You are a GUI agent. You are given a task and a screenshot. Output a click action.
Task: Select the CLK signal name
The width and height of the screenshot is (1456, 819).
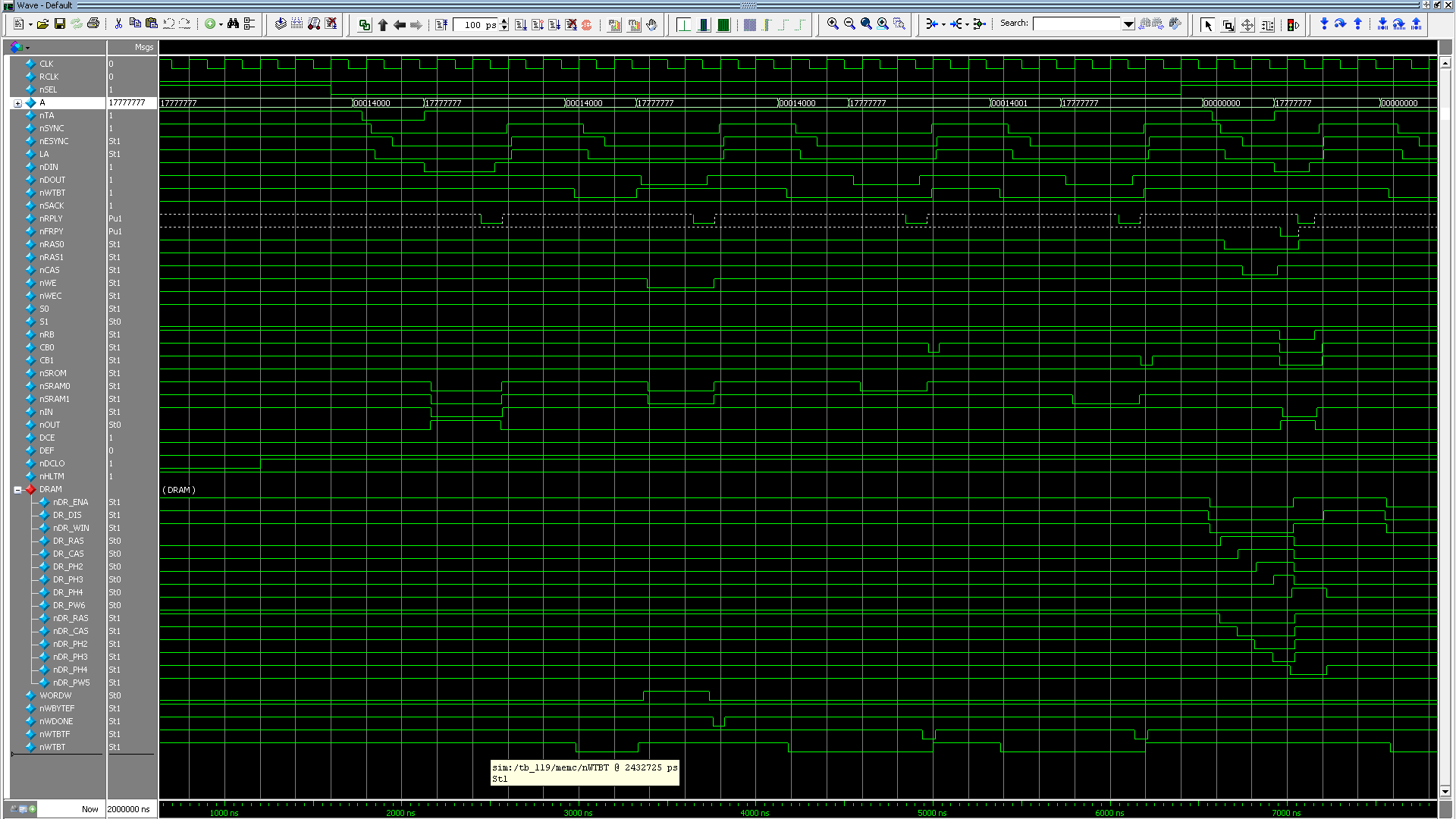point(46,64)
